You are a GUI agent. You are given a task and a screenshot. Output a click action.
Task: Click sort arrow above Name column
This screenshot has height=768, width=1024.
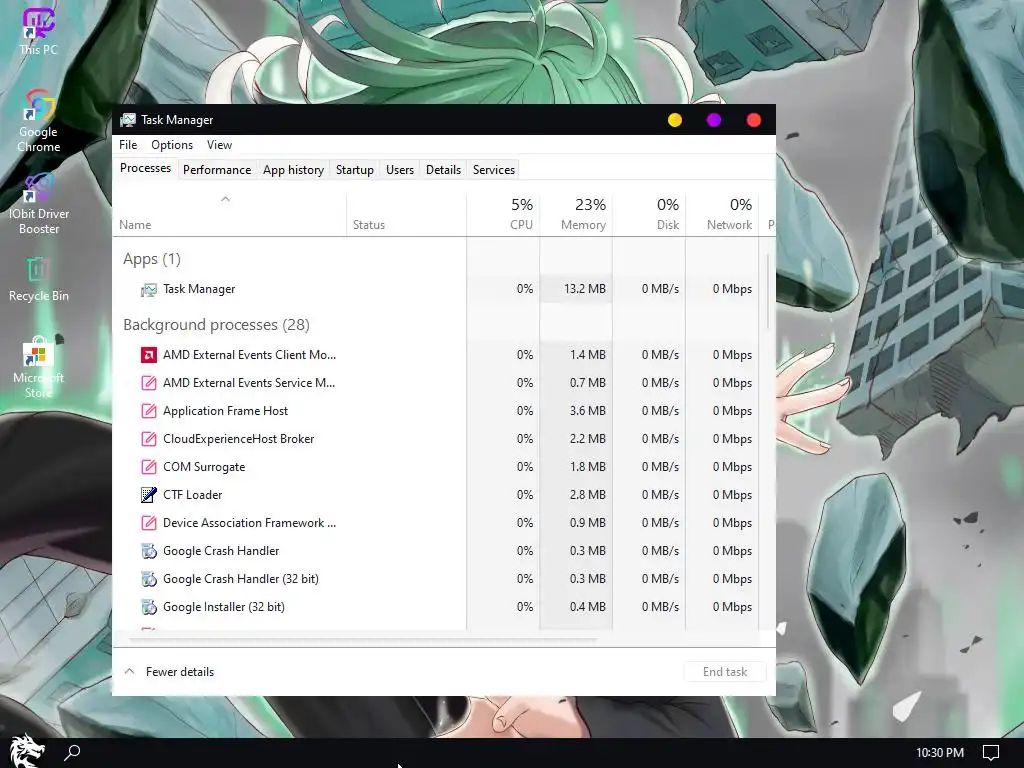pyautogui.click(x=225, y=199)
